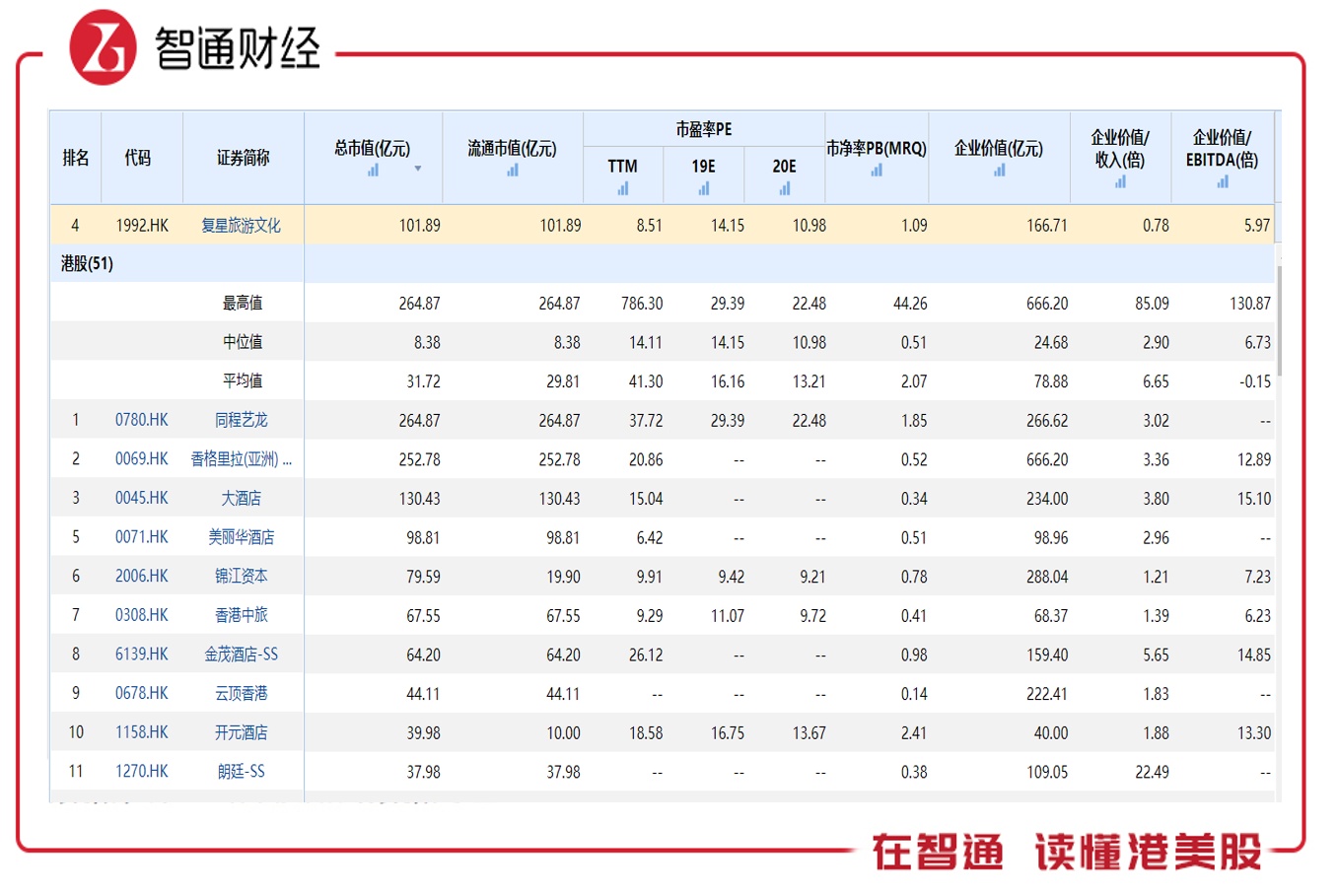
Task: Open the chart icon under TTM
Action: (x=623, y=188)
